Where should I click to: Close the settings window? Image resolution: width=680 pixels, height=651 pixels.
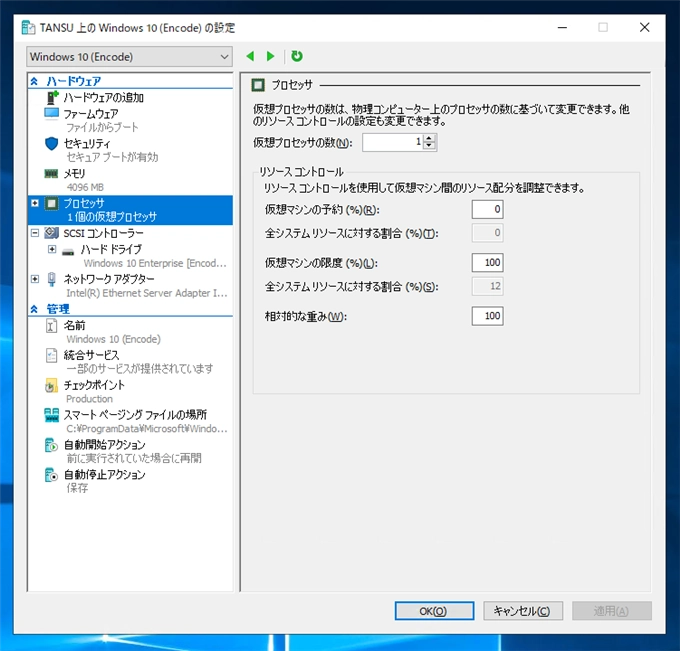click(644, 27)
